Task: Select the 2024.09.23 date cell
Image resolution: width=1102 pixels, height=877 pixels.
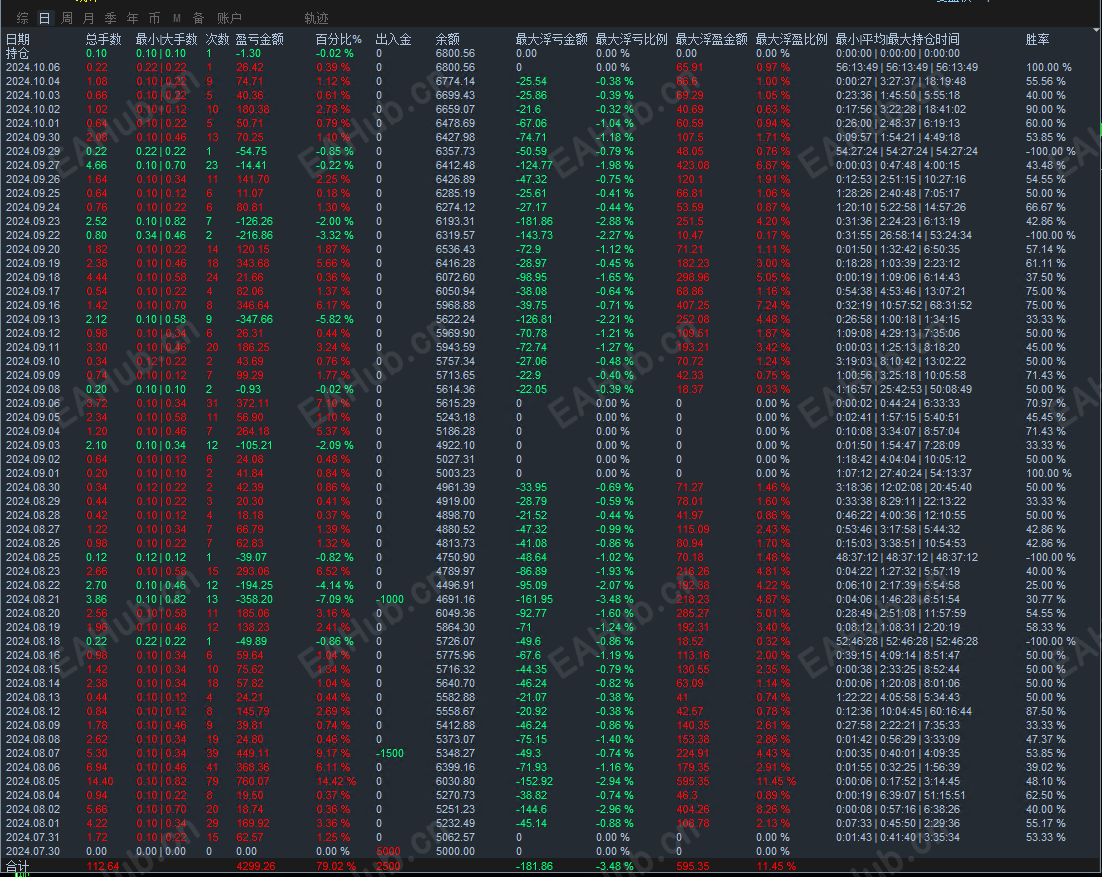Action: pos(33,221)
